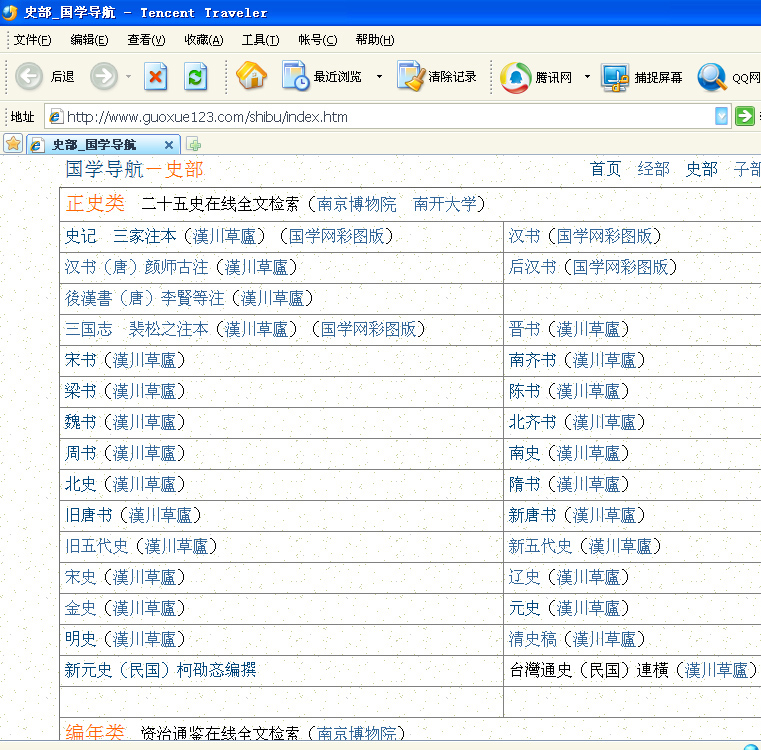Open the 元史（漢川草廬） link
761x750 pixels.
point(569,608)
